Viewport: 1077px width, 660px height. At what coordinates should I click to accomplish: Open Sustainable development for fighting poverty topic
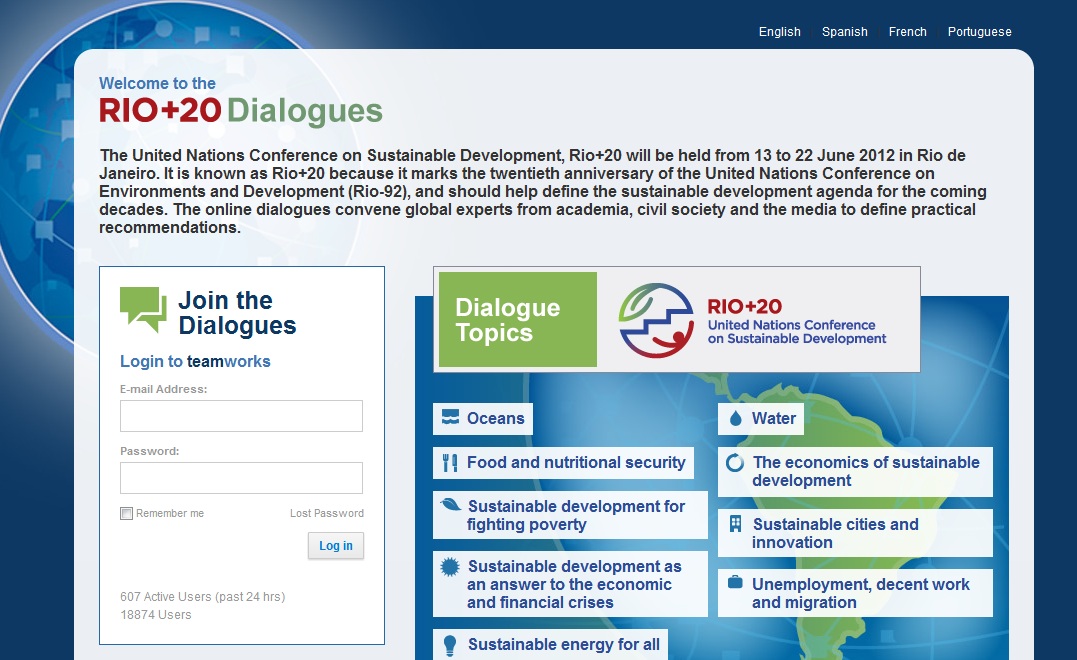pyautogui.click(x=570, y=515)
